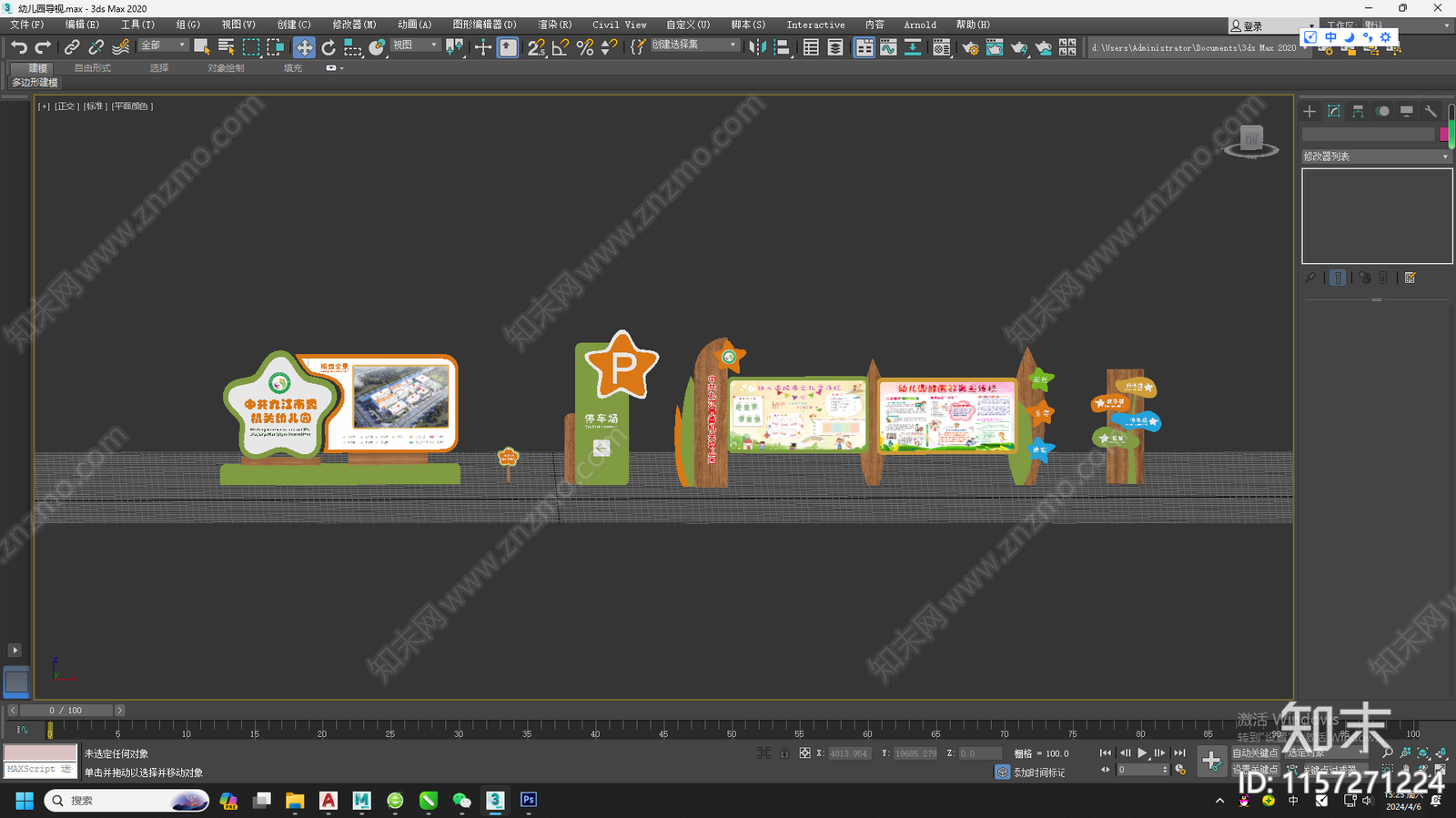The width and height of the screenshot is (1456, 818).
Task: Click 设置关键点 set key button
Action: [1255, 769]
